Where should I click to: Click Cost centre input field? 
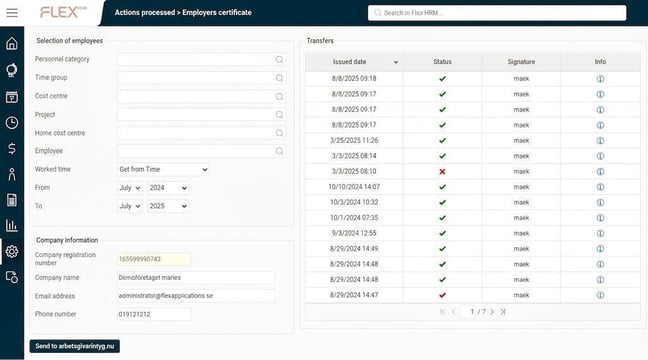coord(201,96)
